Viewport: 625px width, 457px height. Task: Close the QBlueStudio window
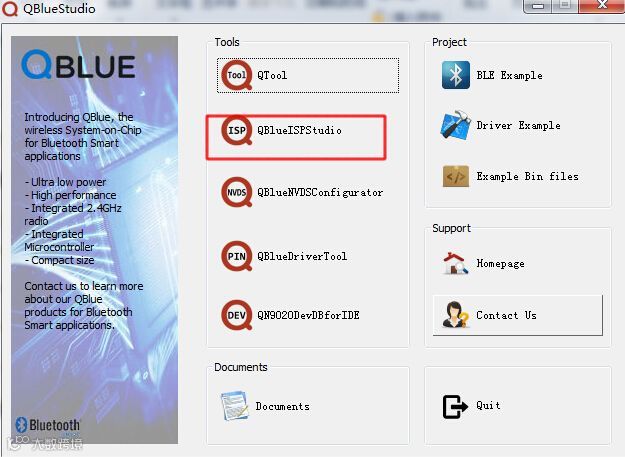(x=601, y=6)
